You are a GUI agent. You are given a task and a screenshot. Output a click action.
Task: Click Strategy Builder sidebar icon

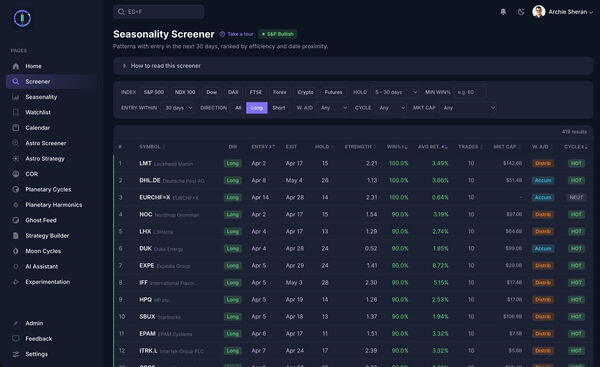[x=16, y=236]
